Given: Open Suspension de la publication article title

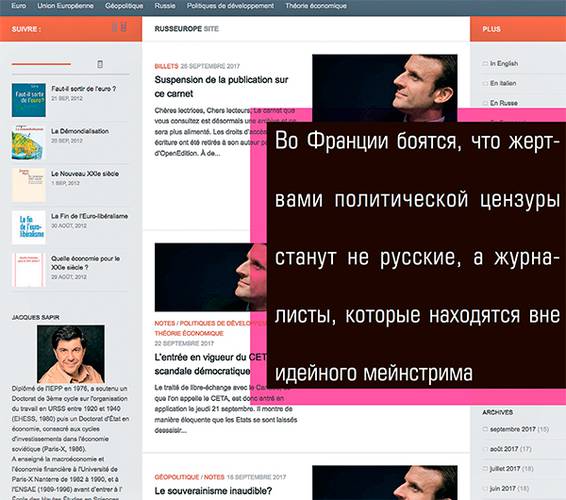Looking at the screenshot, I should [x=221, y=87].
